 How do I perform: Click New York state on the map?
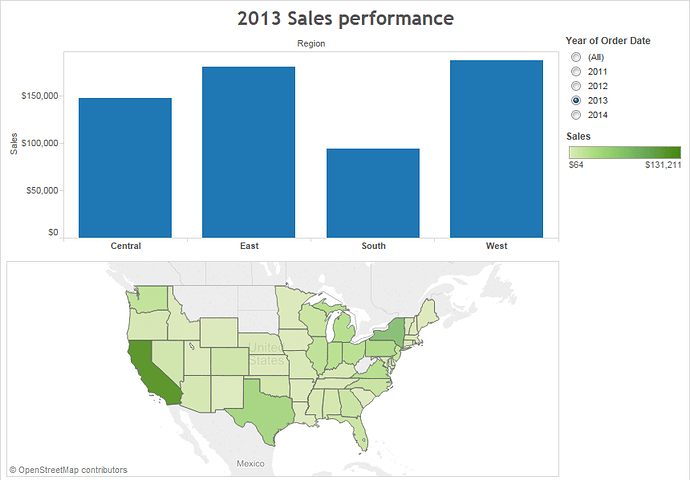coord(392,332)
